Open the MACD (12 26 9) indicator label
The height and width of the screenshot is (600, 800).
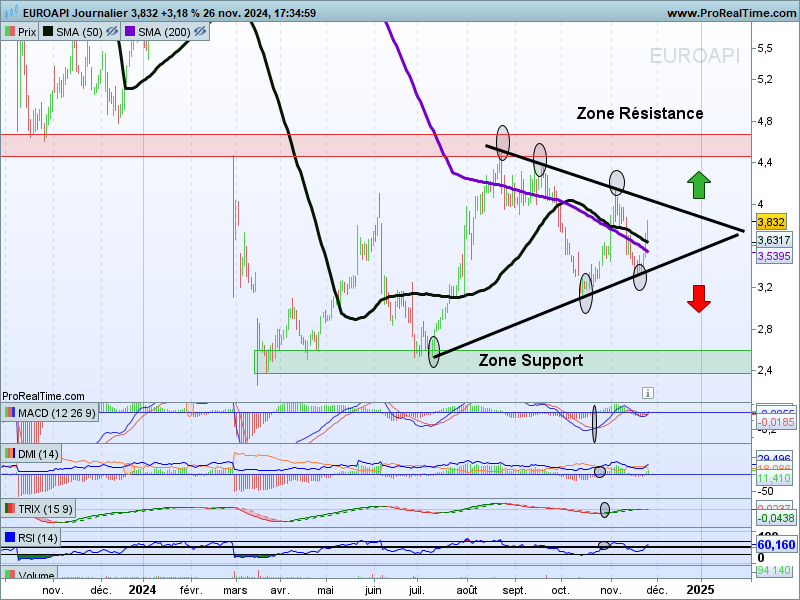56,413
